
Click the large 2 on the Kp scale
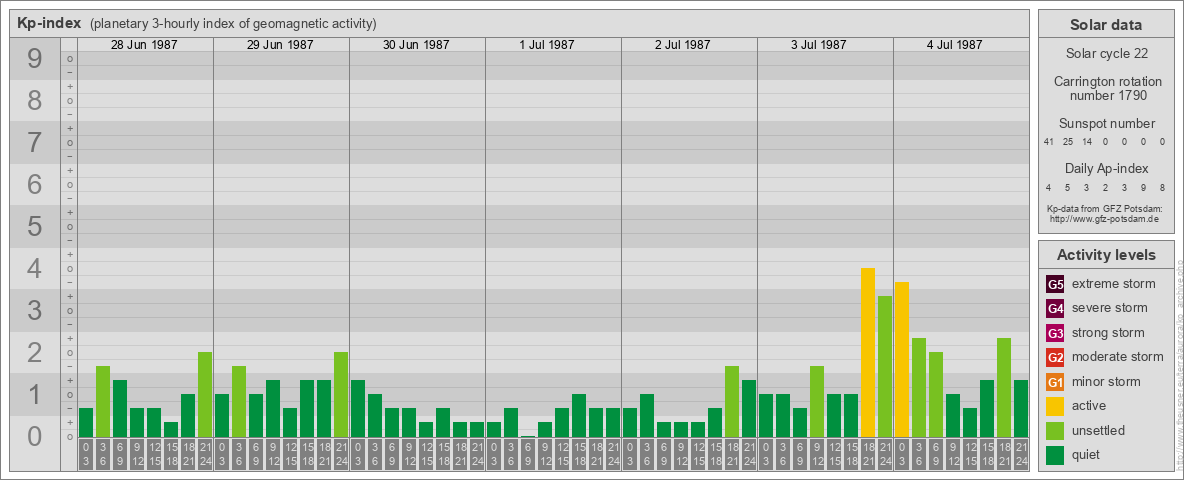tap(34, 352)
